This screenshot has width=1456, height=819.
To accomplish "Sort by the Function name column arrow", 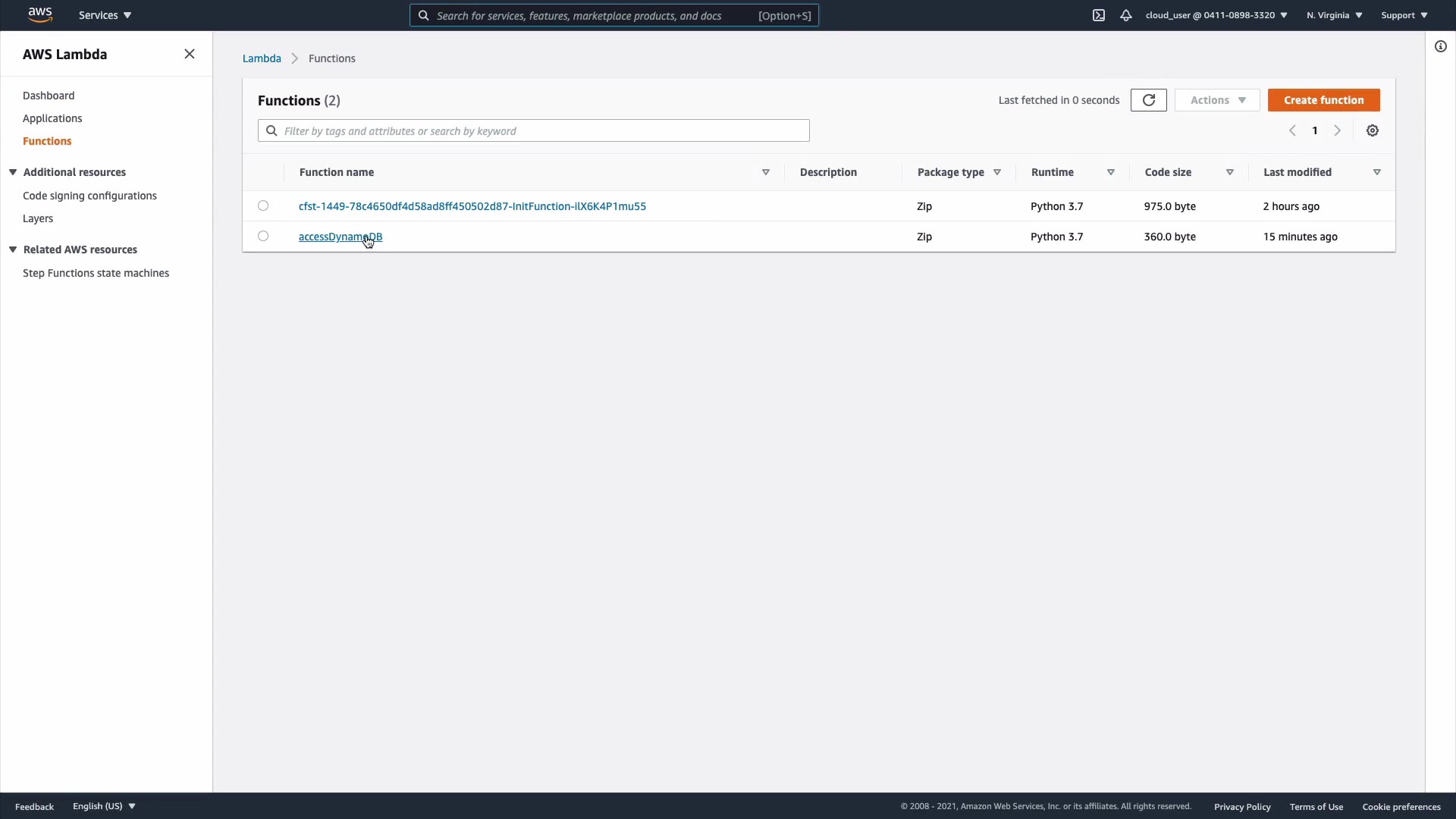I will coord(766,172).
